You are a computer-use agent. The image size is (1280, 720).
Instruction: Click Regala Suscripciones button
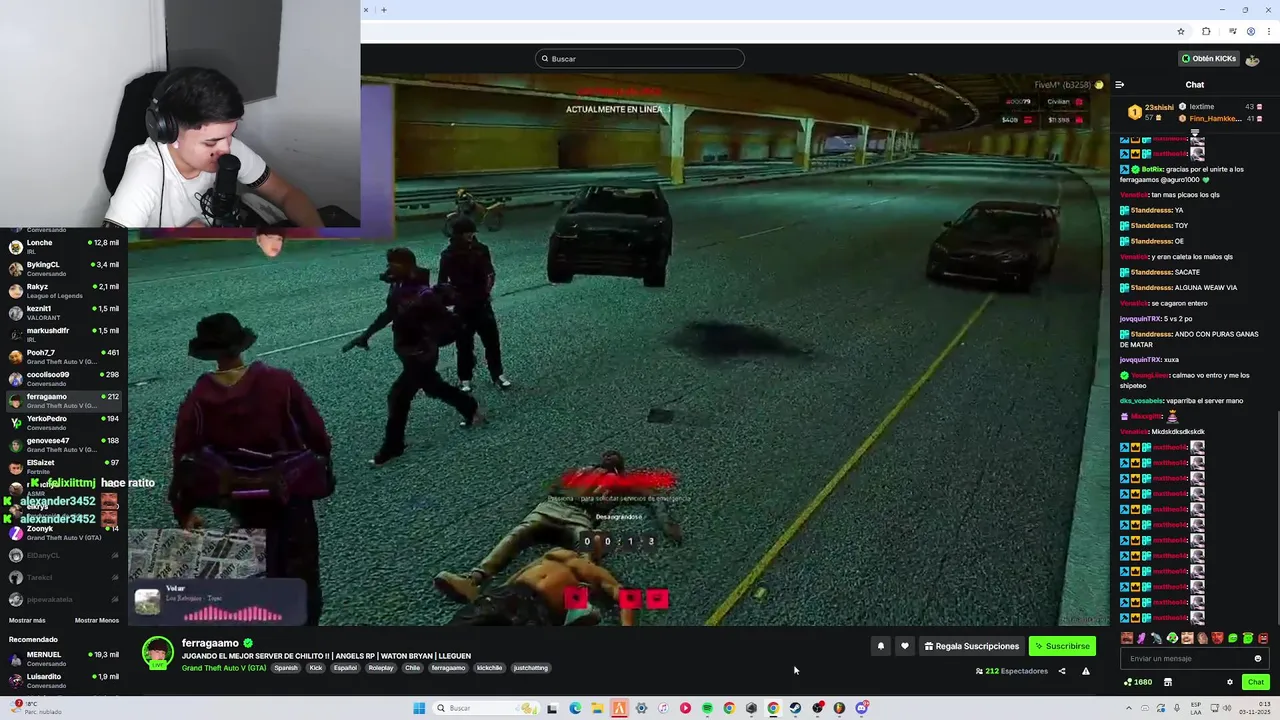972,646
